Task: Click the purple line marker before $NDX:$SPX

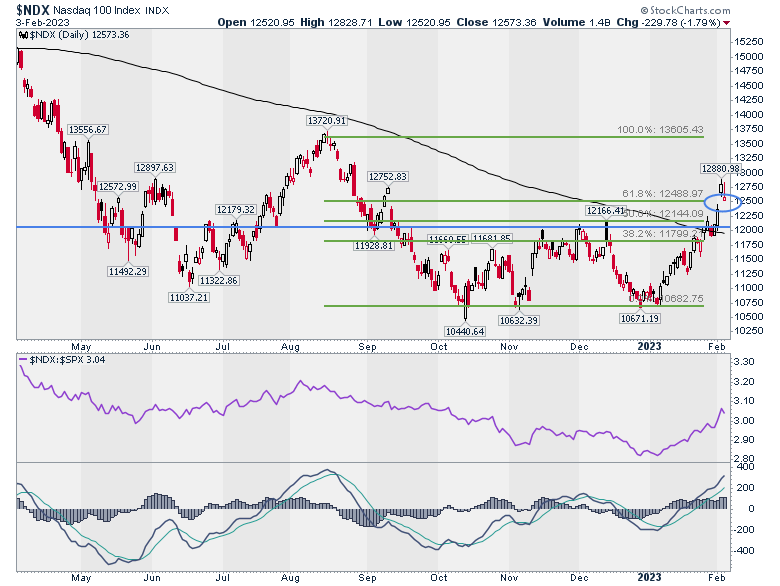Action: pyautogui.click(x=23, y=360)
